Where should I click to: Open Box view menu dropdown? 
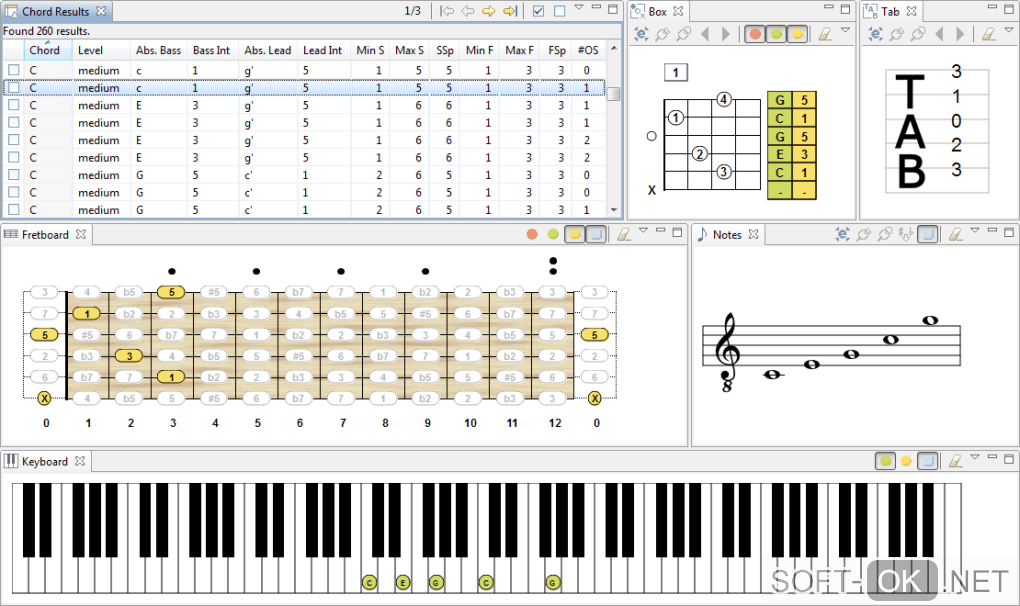(x=844, y=30)
